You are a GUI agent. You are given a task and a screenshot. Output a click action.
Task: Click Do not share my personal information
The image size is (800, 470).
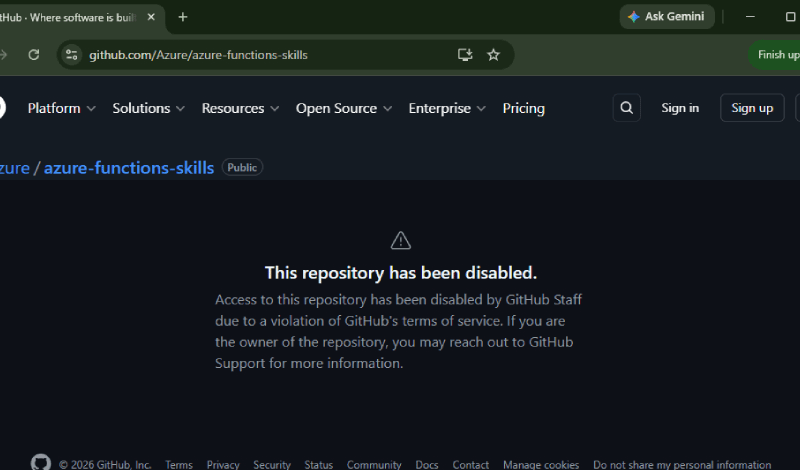pos(682,464)
